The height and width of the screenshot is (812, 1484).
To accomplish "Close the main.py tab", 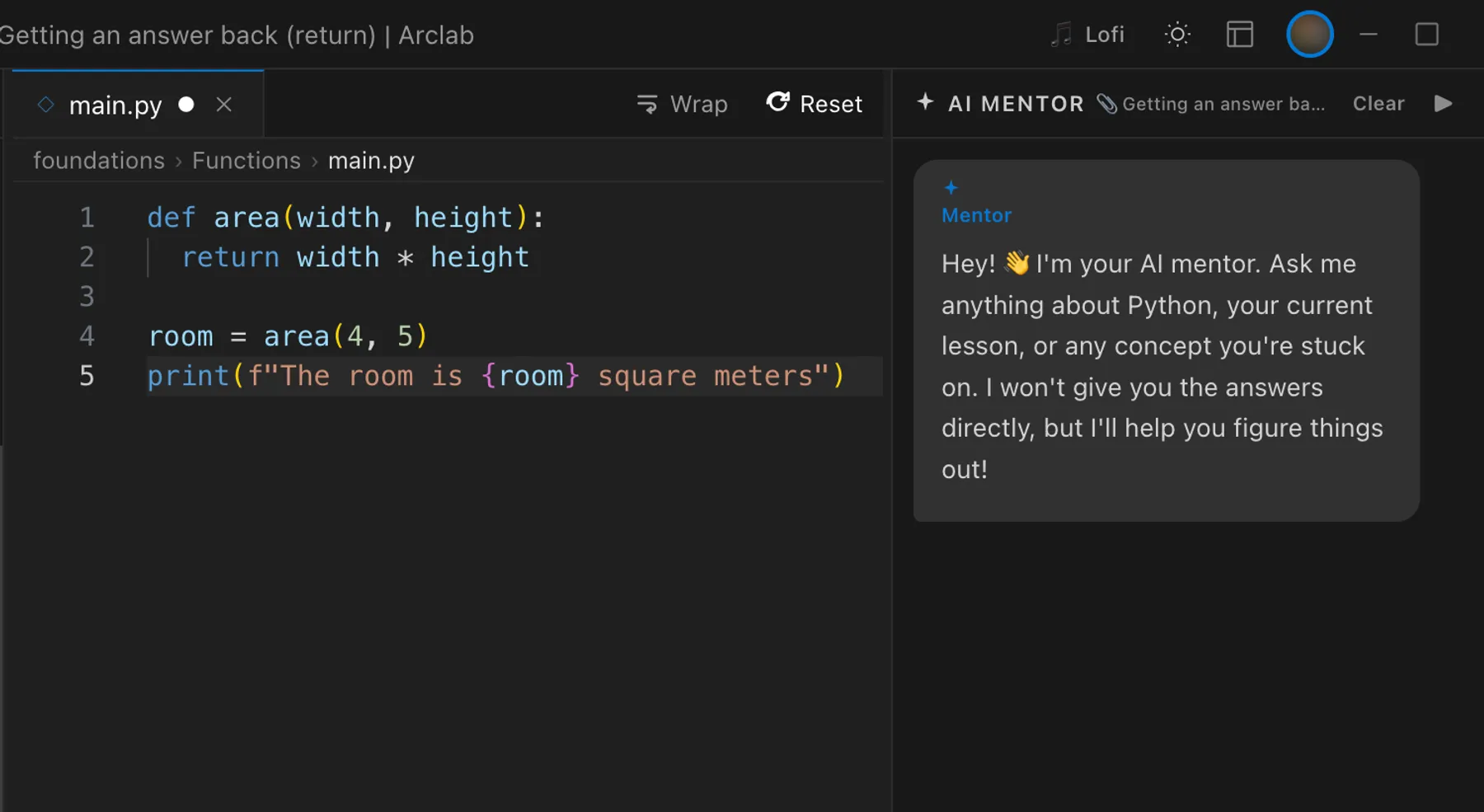I will 223,105.
